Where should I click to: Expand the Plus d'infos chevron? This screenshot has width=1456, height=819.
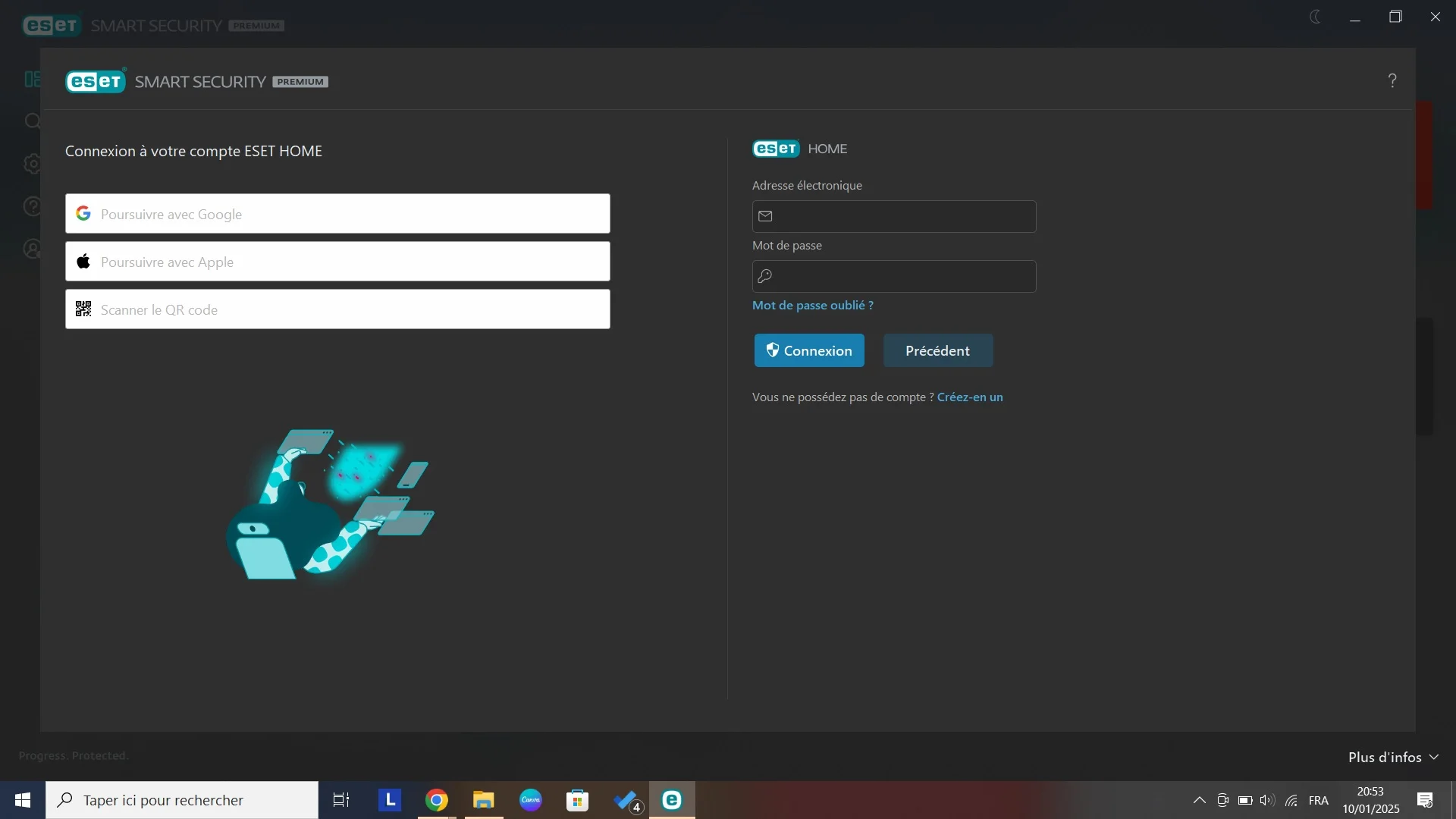click(1434, 758)
